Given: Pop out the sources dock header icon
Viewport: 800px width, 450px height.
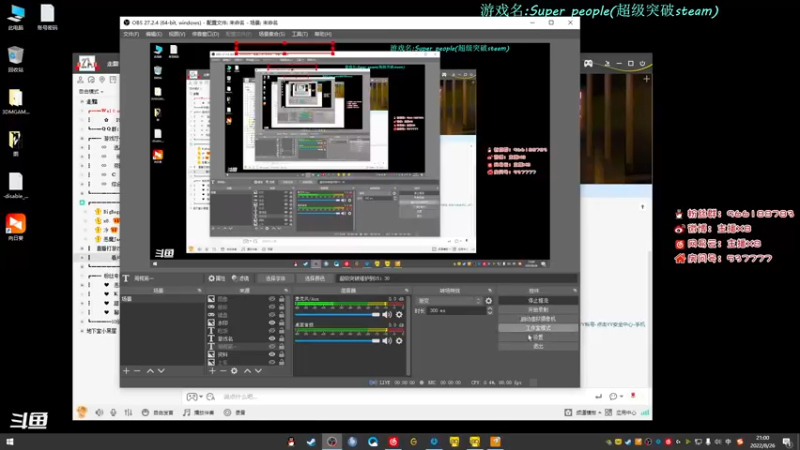Looking at the screenshot, I should 286,291.
